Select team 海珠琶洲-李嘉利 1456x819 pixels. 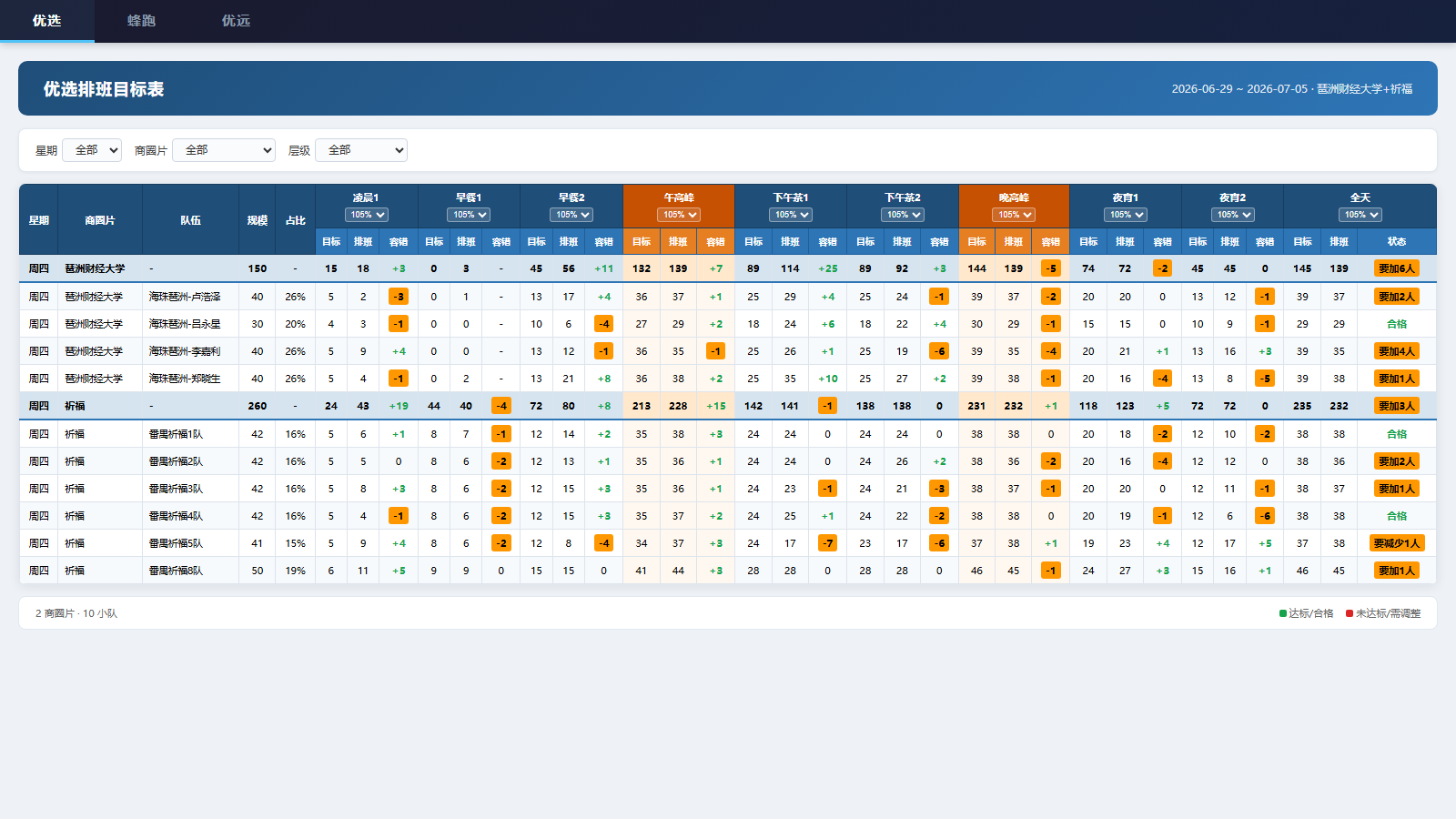(x=185, y=351)
